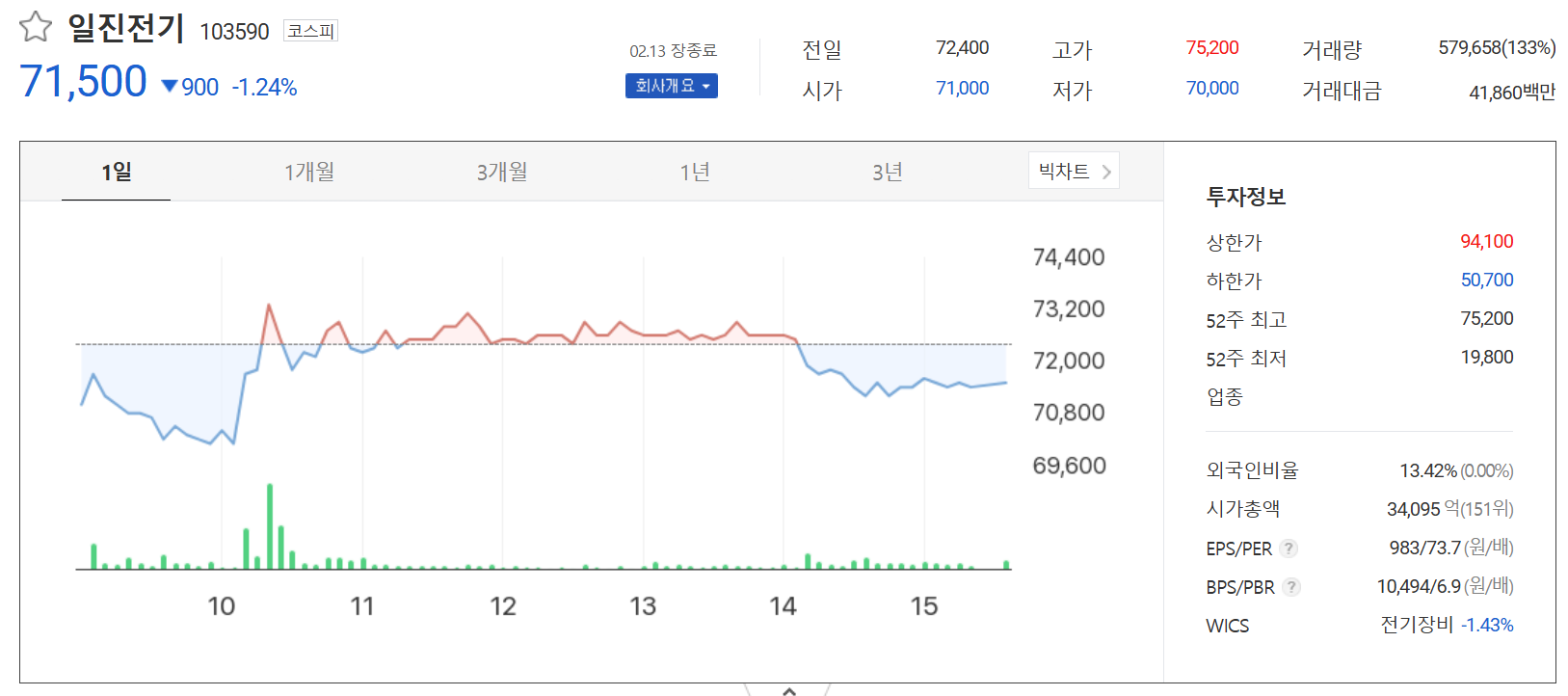Click the 900 price change amount
Viewport: 1568px width, 696px height.
199,88
